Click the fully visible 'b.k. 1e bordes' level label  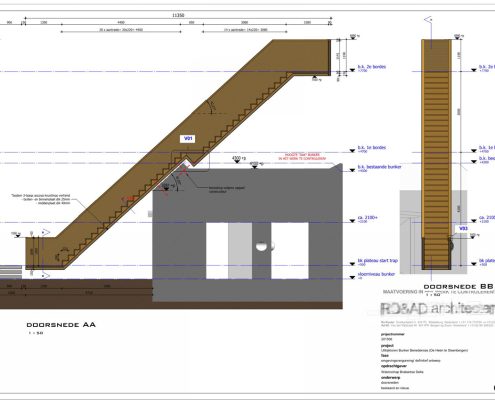tap(372, 147)
